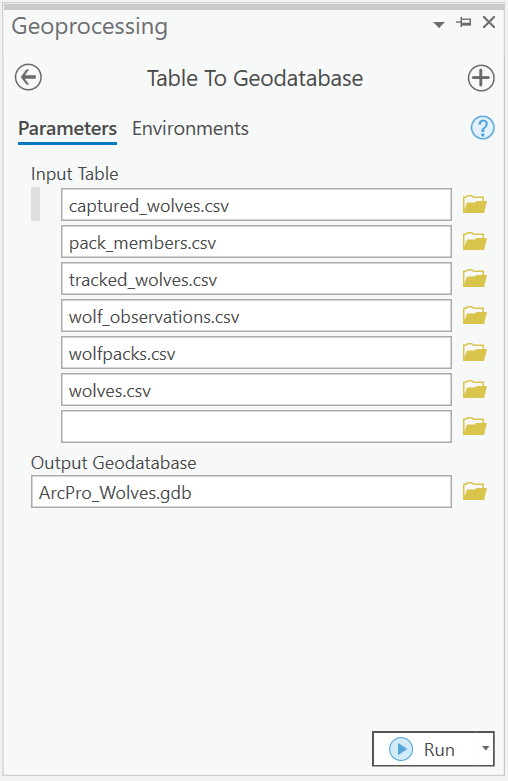The image size is (508, 781).
Task: Browse folder for the empty input row
Action: pyautogui.click(x=475, y=426)
